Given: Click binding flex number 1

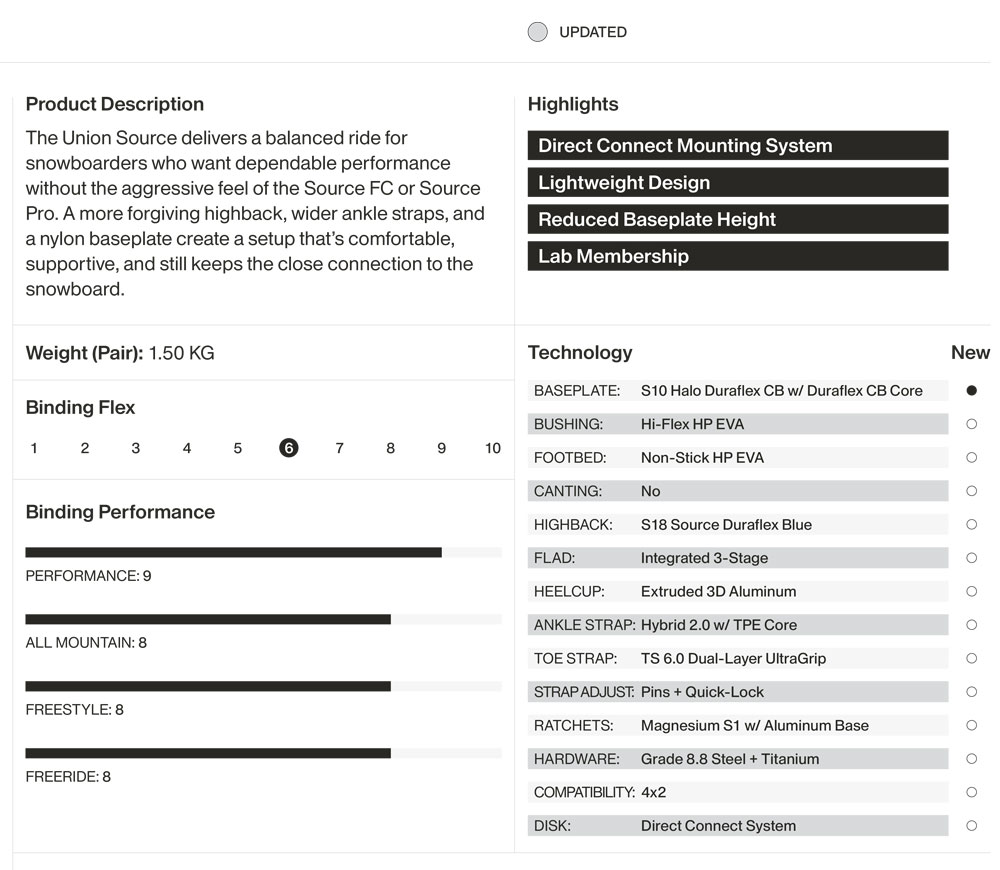Looking at the screenshot, I should pyautogui.click(x=34, y=448).
